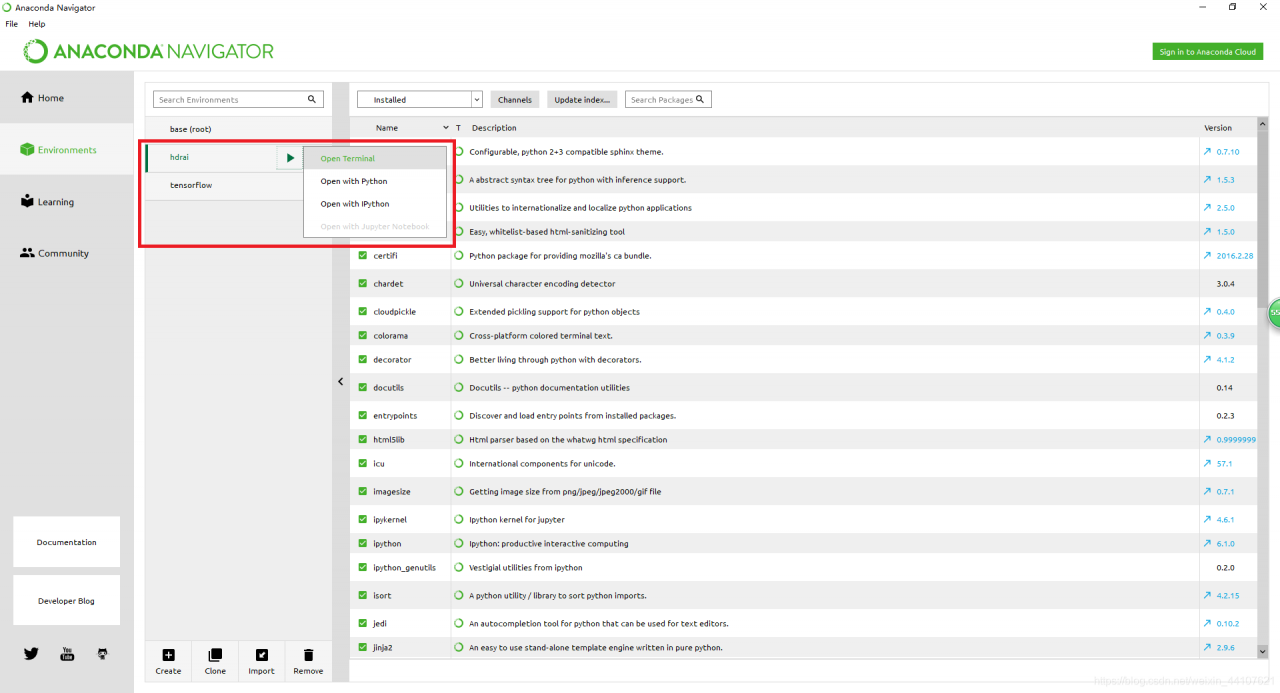
Task: Toggle the certifi package checkbox
Action: [x=363, y=256]
